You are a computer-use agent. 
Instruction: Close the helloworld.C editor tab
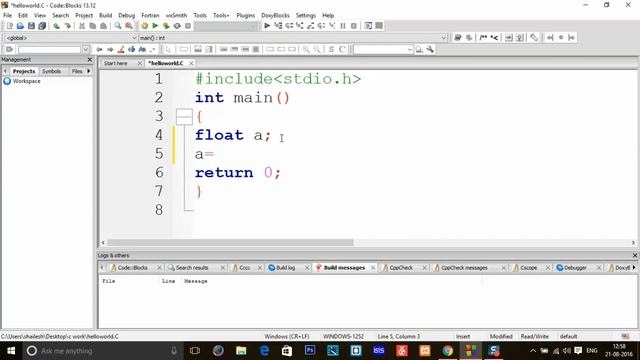[191, 63]
